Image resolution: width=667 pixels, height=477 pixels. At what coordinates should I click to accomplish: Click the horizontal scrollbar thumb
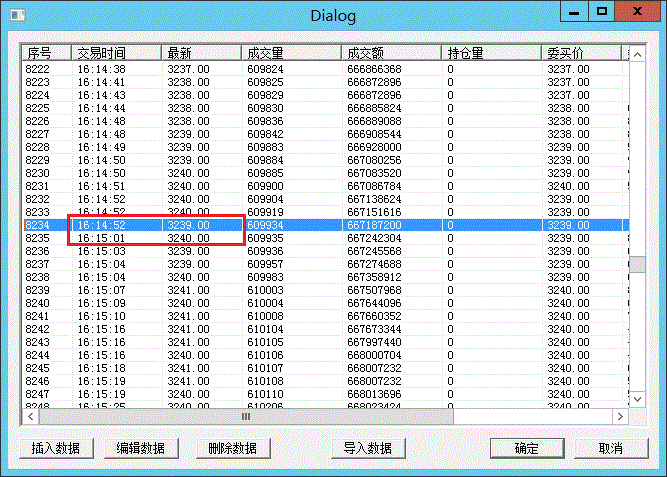coord(246,416)
